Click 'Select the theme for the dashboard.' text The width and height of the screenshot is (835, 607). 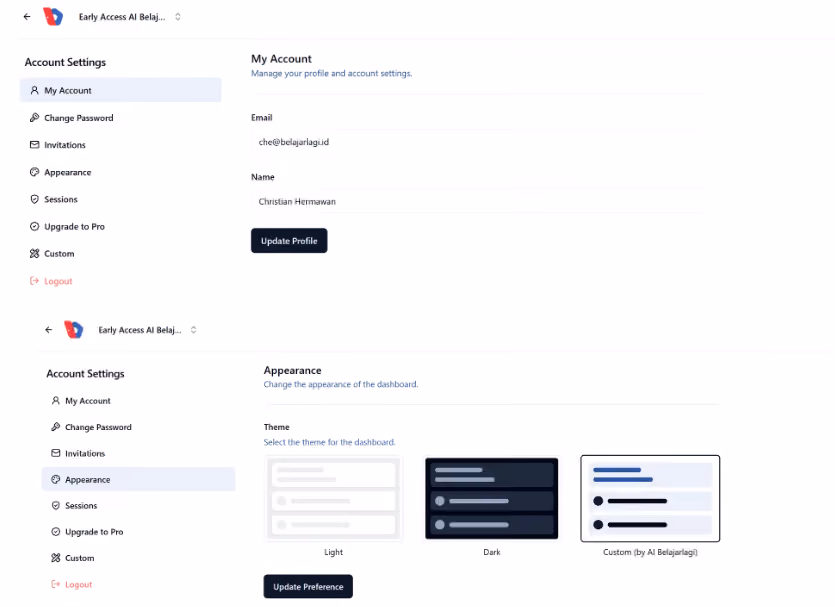click(330, 442)
